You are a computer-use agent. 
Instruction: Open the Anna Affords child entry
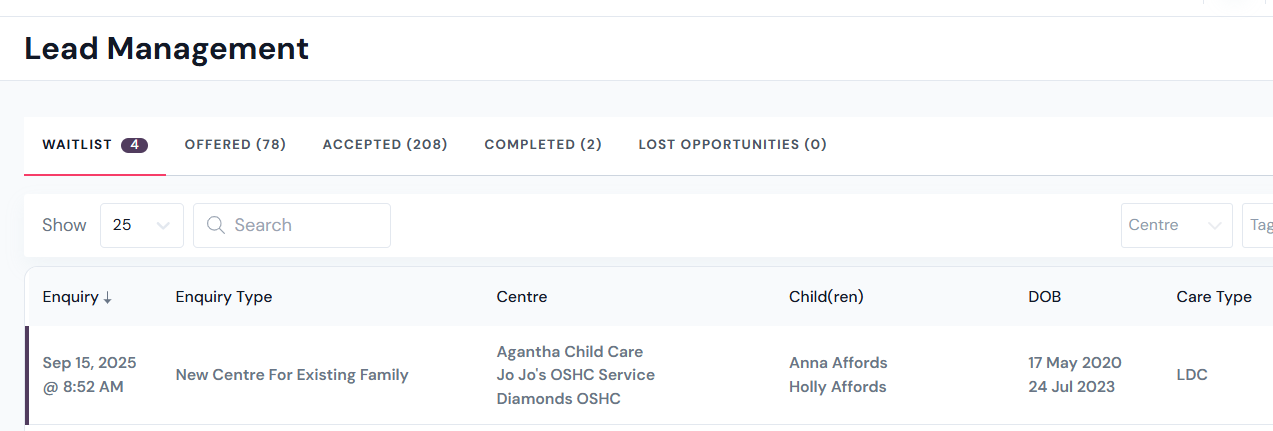click(838, 363)
